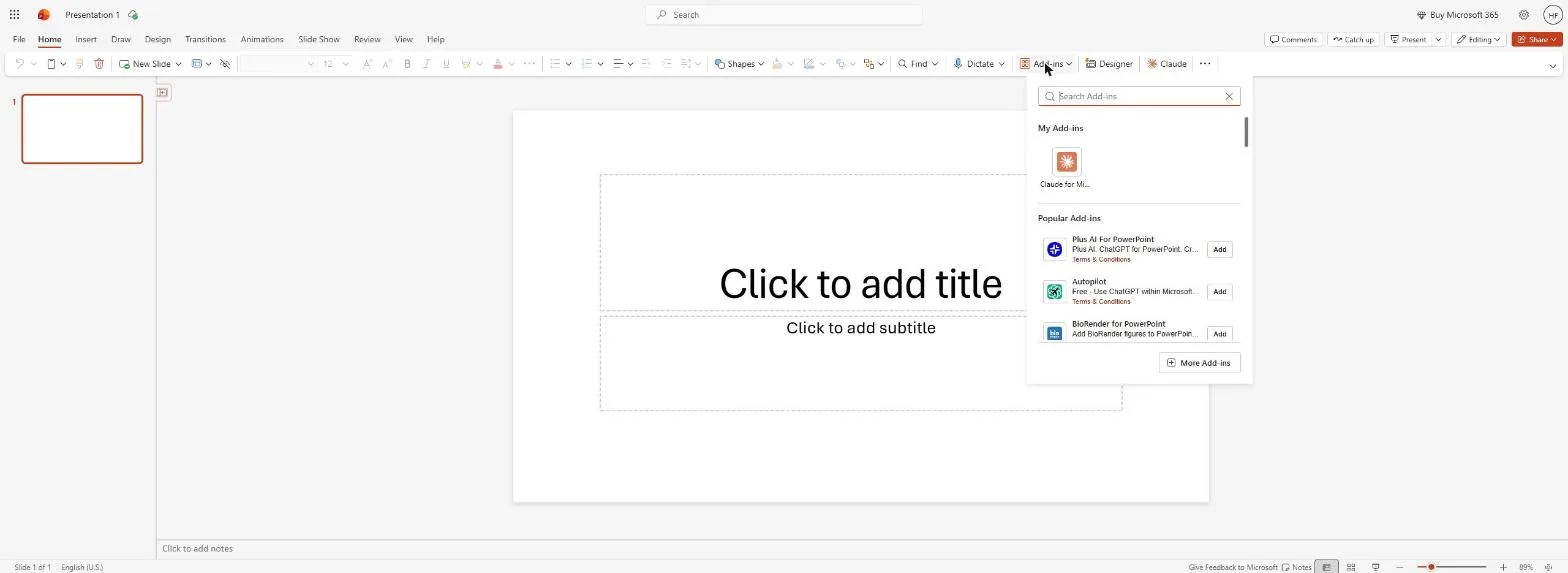Image resolution: width=1568 pixels, height=573 pixels.
Task: Open the font size dropdown
Action: coord(346,64)
